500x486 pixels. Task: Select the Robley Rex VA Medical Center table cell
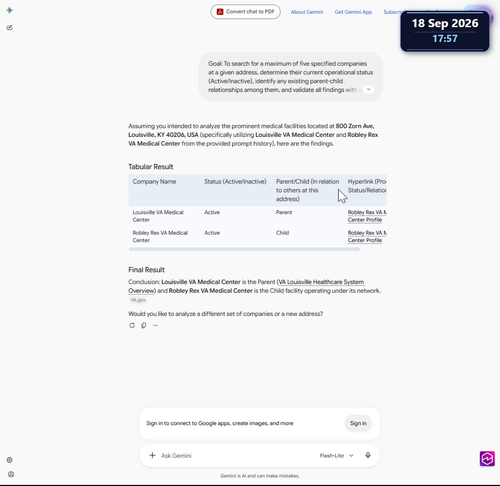[x=160, y=236]
